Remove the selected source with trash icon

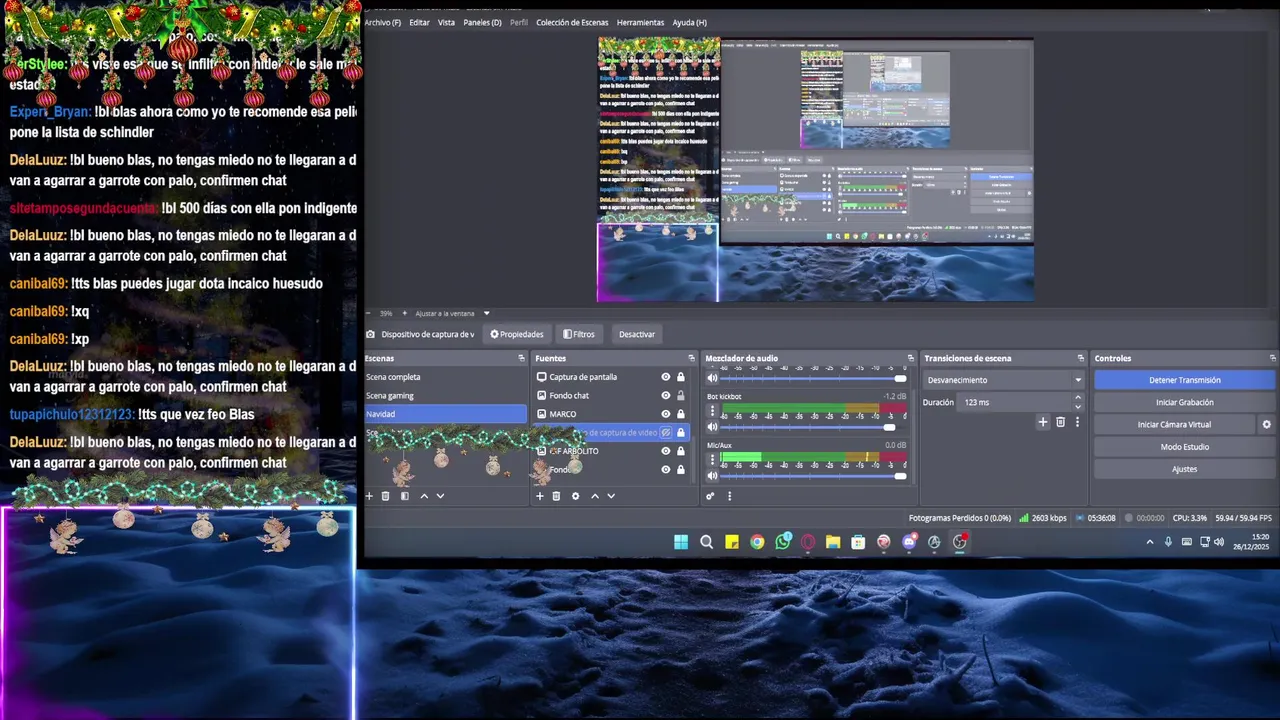coord(557,496)
